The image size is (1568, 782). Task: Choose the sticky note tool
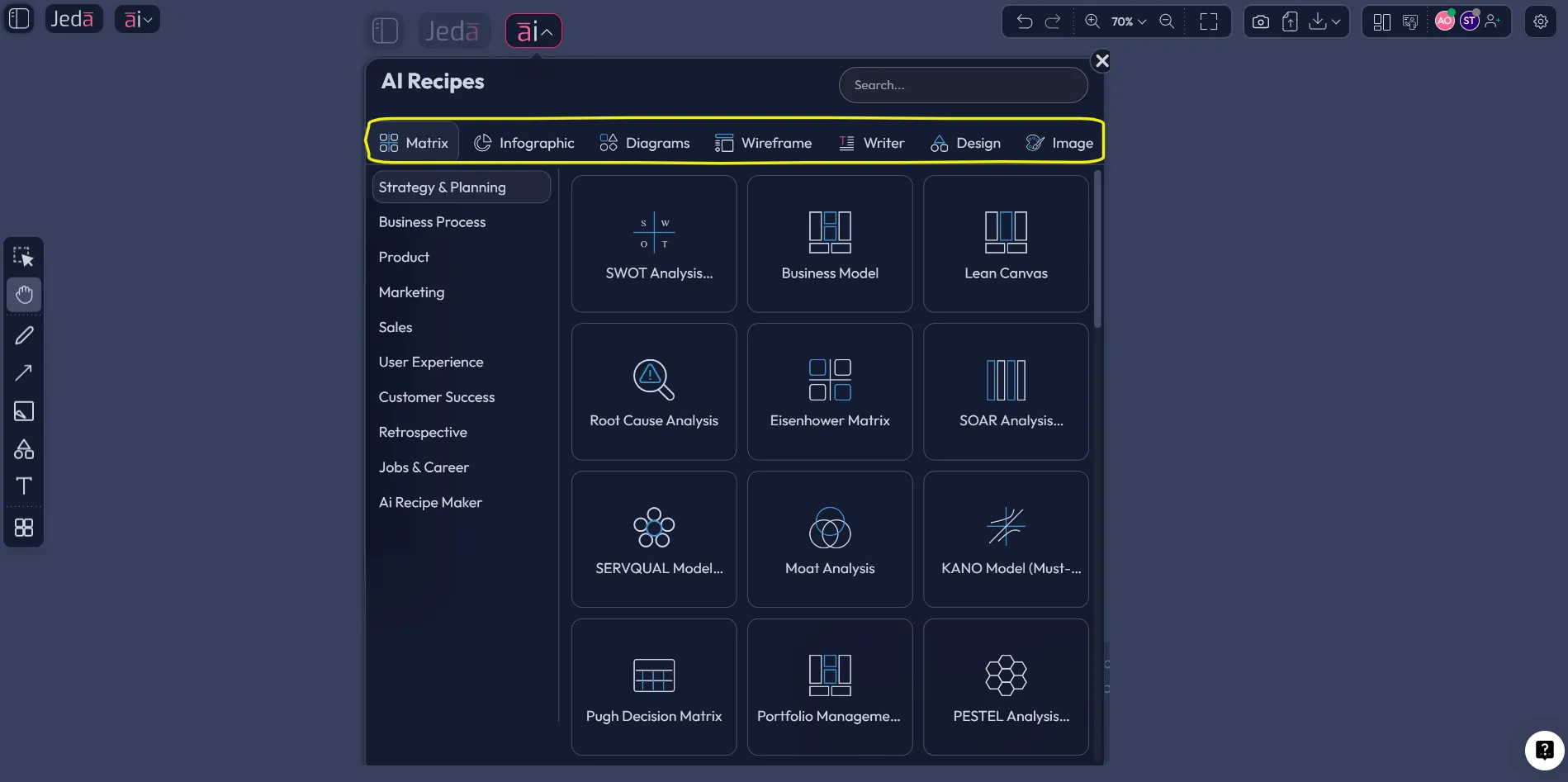coord(24,411)
